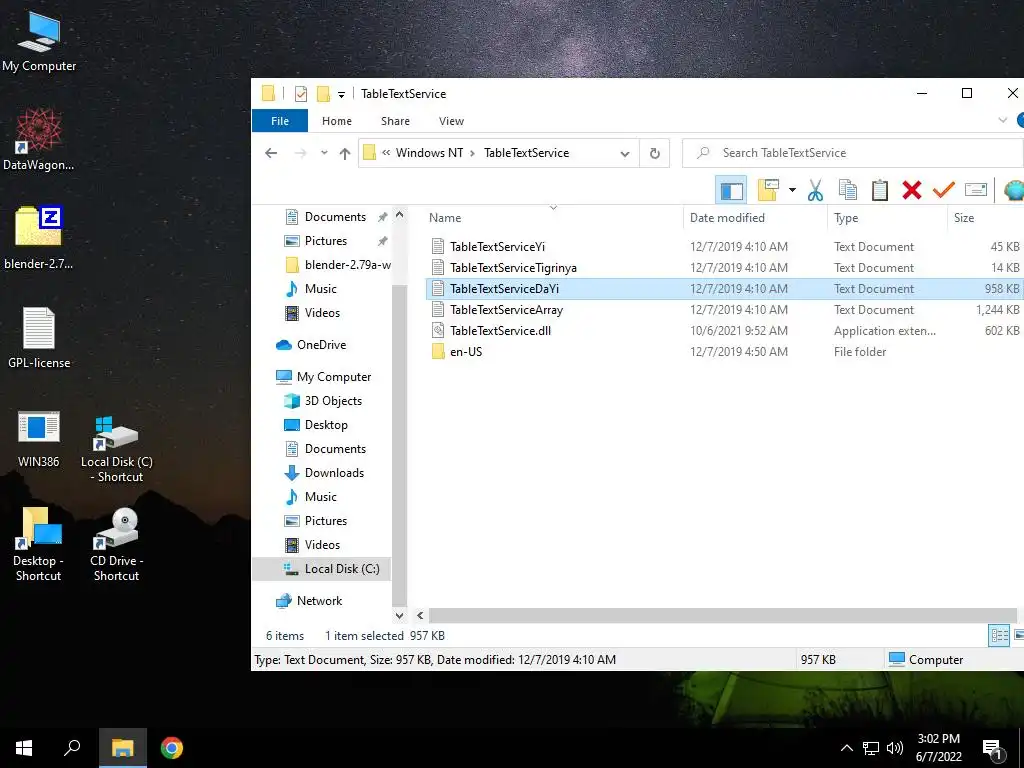Image resolution: width=1024 pixels, height=768 pixels.
Task: Expand hidden breadcrumb path chevrons
Action: [386, 153]
